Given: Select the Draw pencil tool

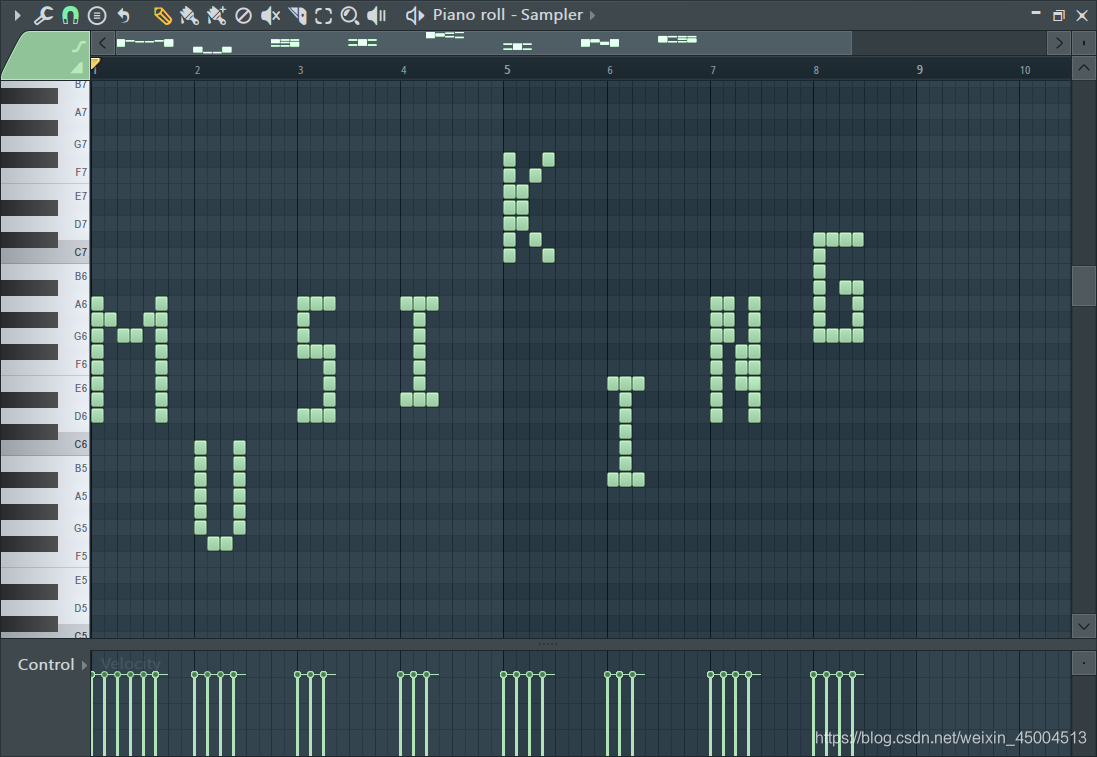Looking at the screenshot, I should point(162,15).
